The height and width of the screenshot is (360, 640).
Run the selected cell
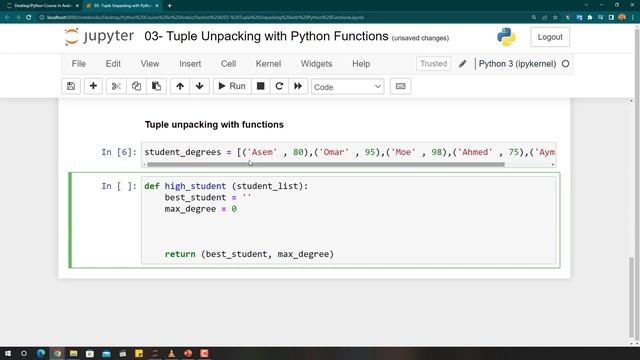pyautogui.click(x=232, y=86)
